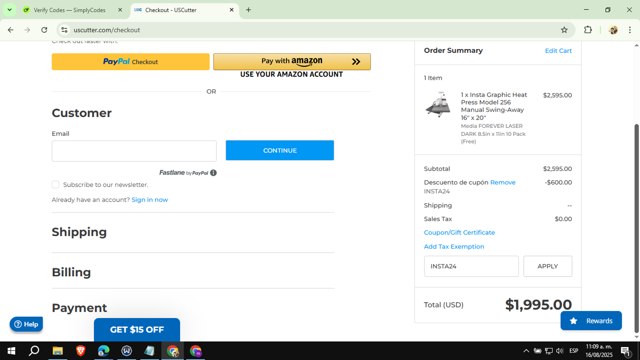Open Edit Cart link
Screen dimensions: 640x360
click(558, 51)
